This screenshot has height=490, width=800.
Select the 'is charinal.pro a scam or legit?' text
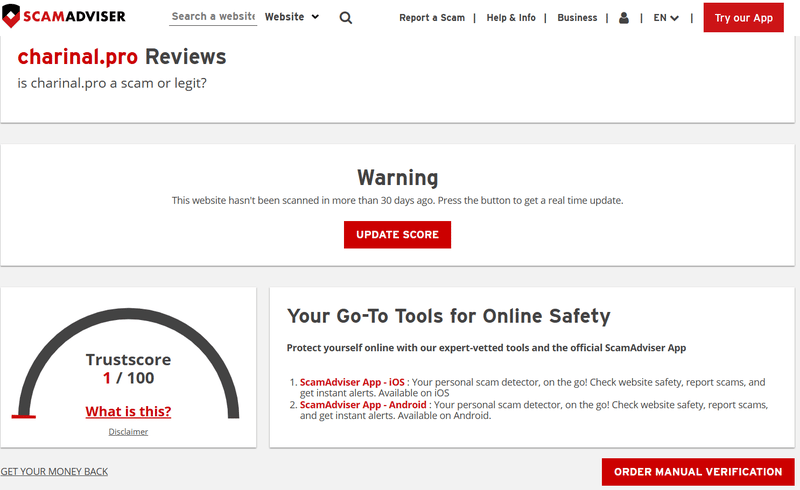click(x=112, y=83)
